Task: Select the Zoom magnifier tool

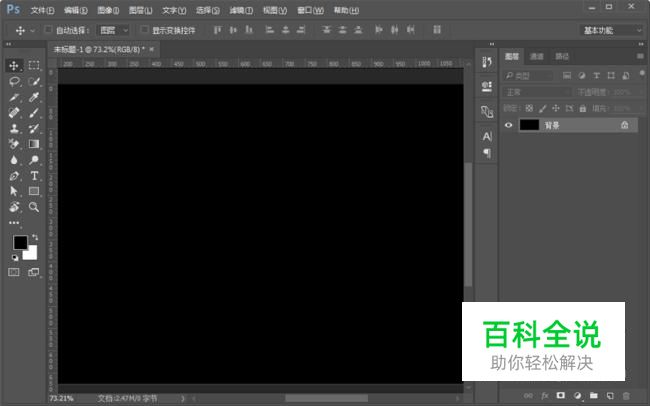Action: coord(34,207)
